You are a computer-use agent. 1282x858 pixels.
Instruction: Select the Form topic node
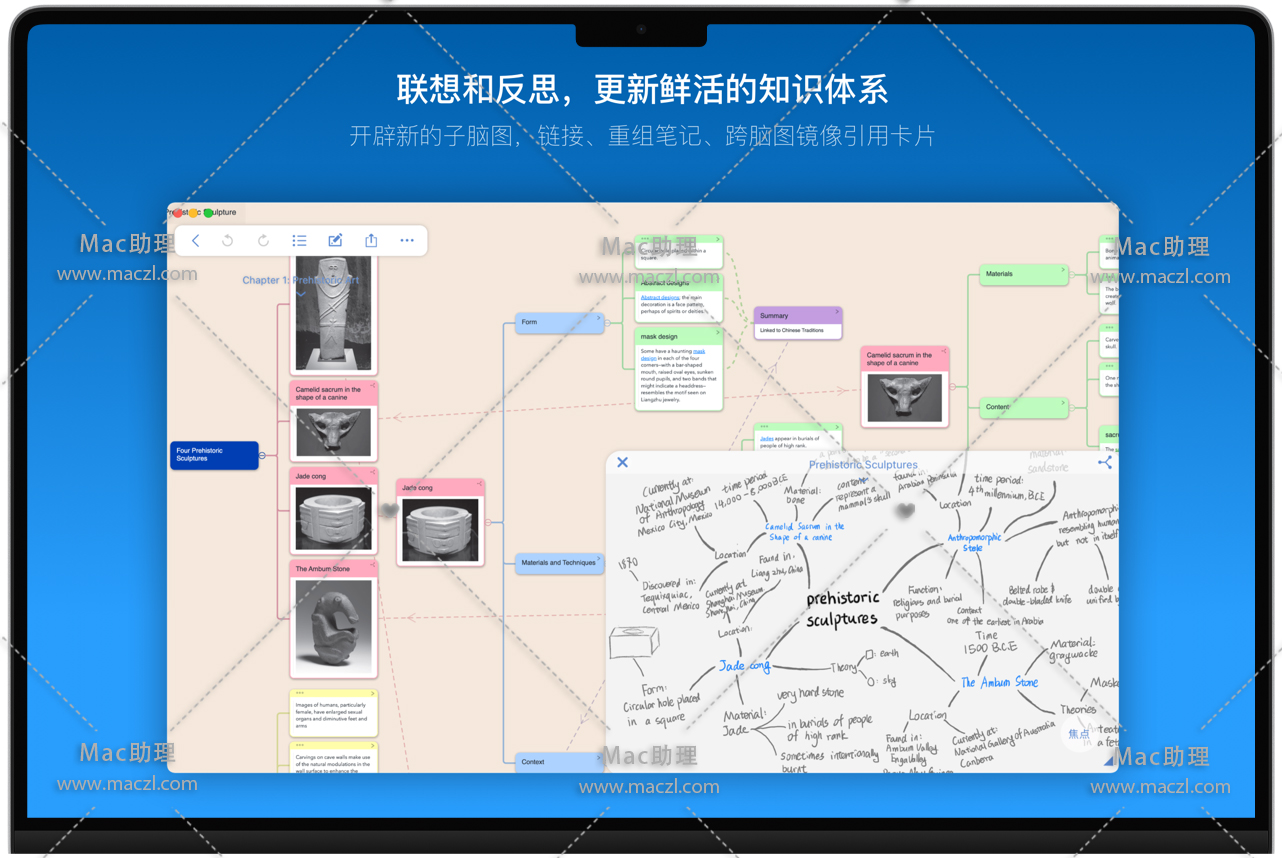click(560, 322)
